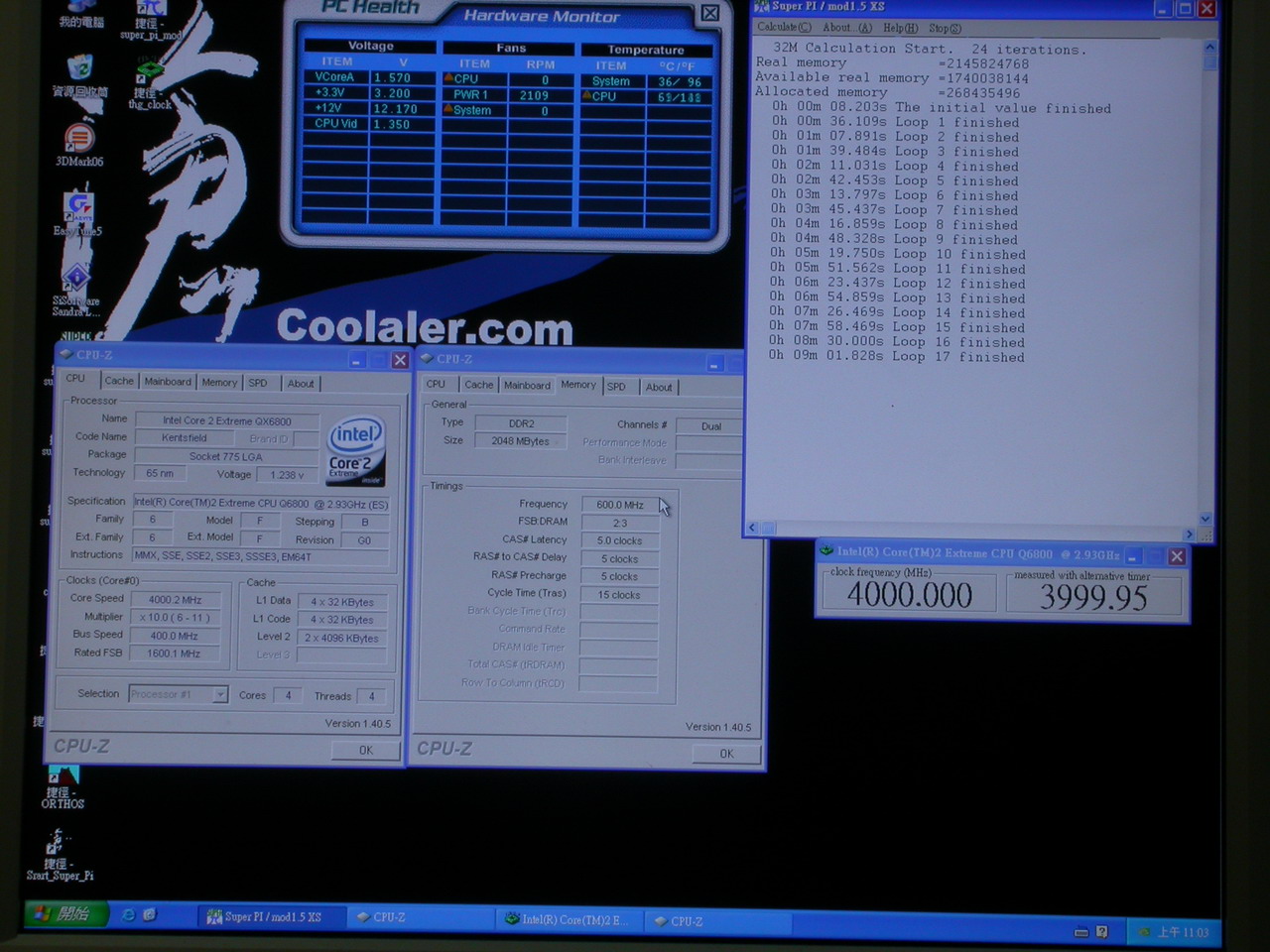Select CPU tab in right CPU-Z window

436,384
